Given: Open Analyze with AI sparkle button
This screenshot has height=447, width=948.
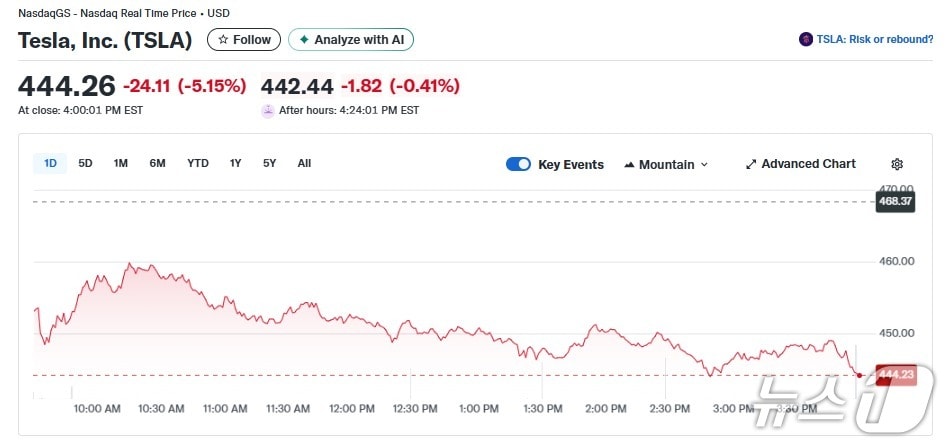Looking at the screenshot, I should tap(351, 40).
